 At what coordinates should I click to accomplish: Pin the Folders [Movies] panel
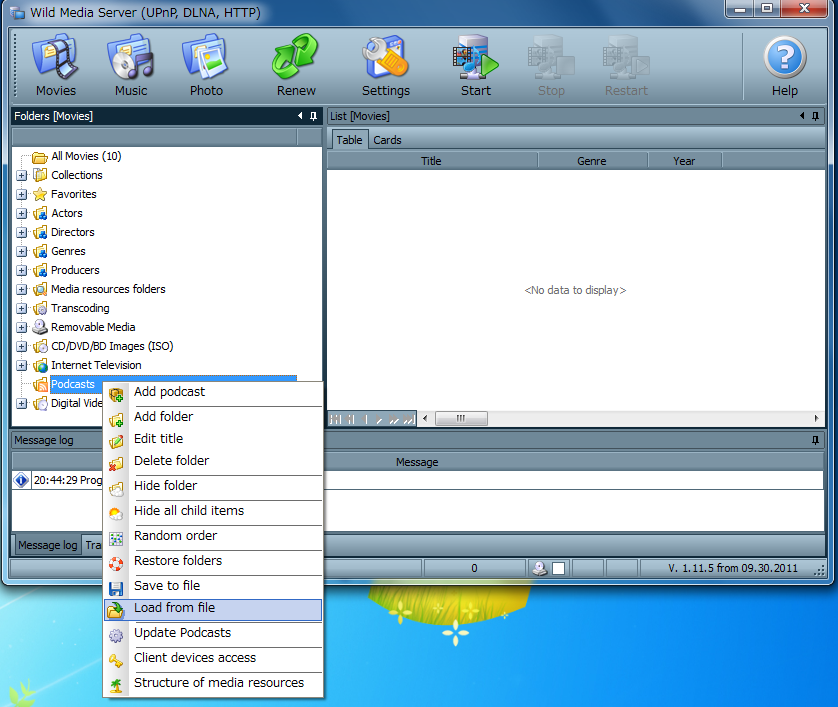point(314,116)
